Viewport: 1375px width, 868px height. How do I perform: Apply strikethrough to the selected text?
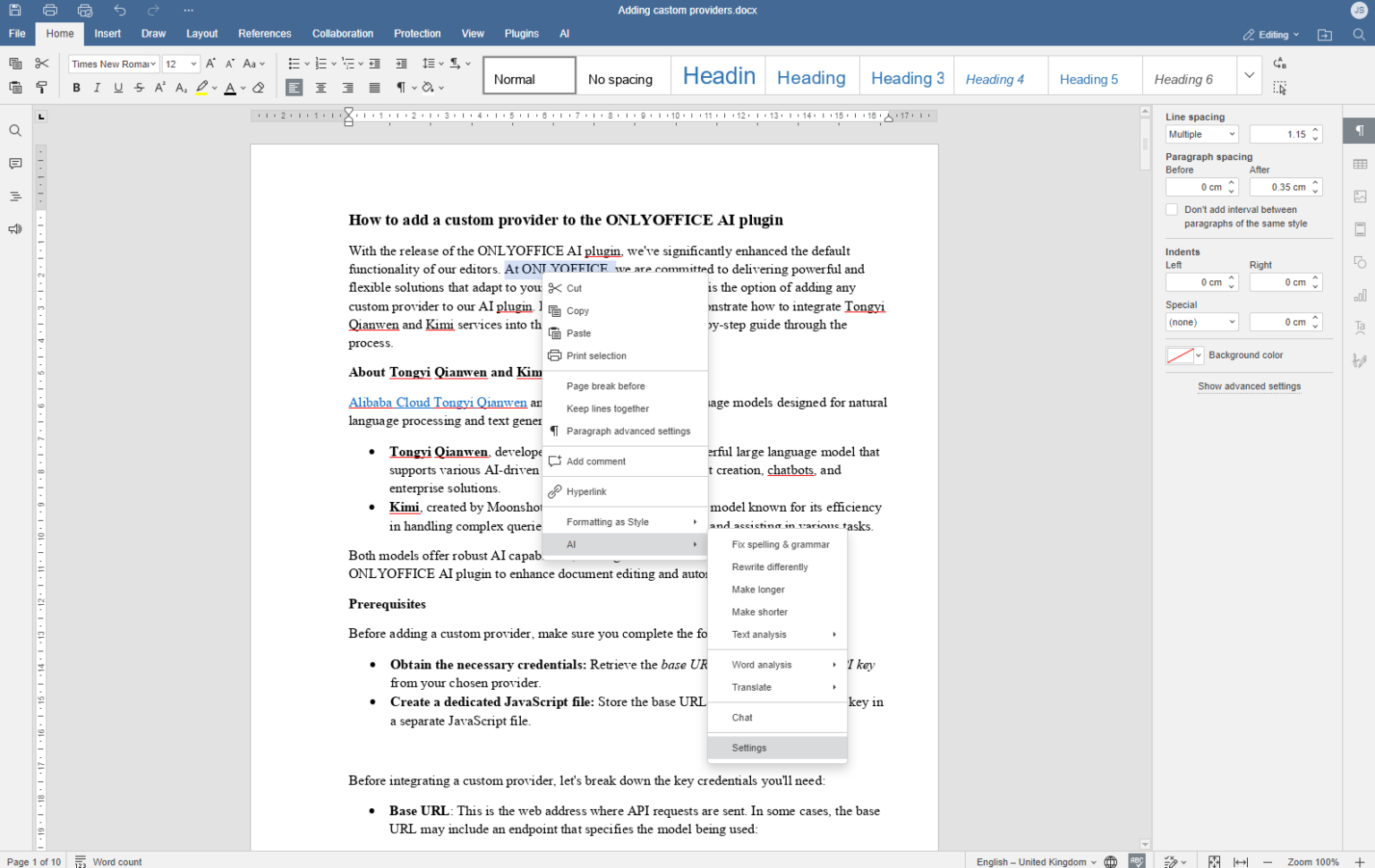(139, 87)
